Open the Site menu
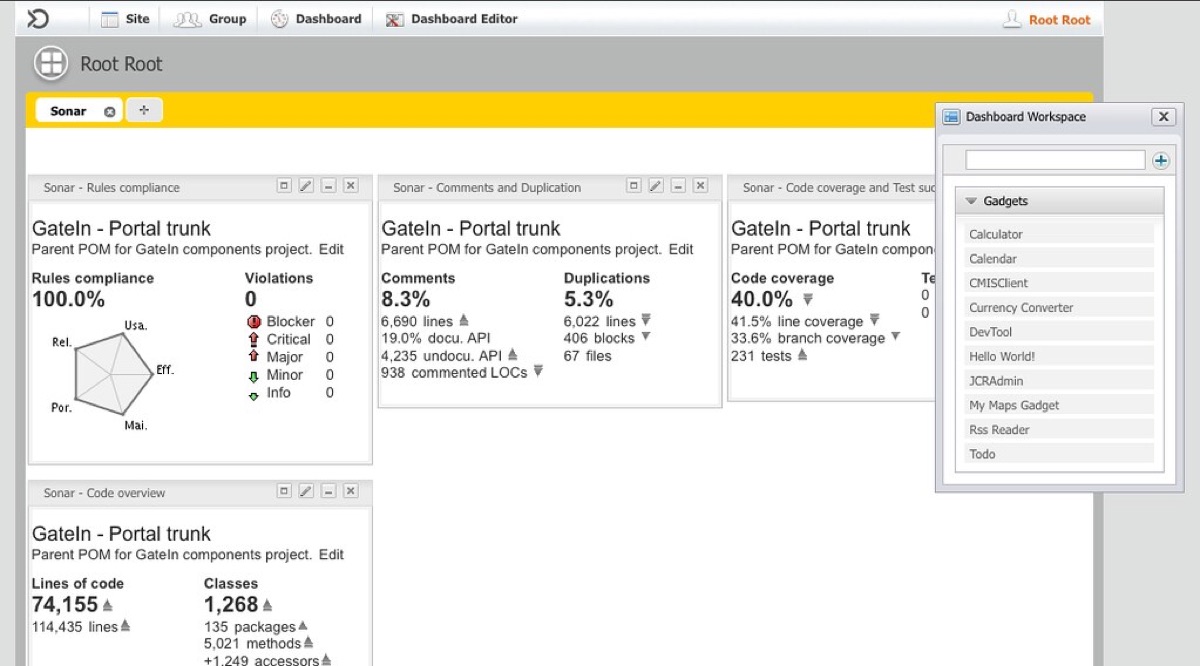The width and height of the screenshot is (1200, 666). pyautogui.click(x=125, y=19)
